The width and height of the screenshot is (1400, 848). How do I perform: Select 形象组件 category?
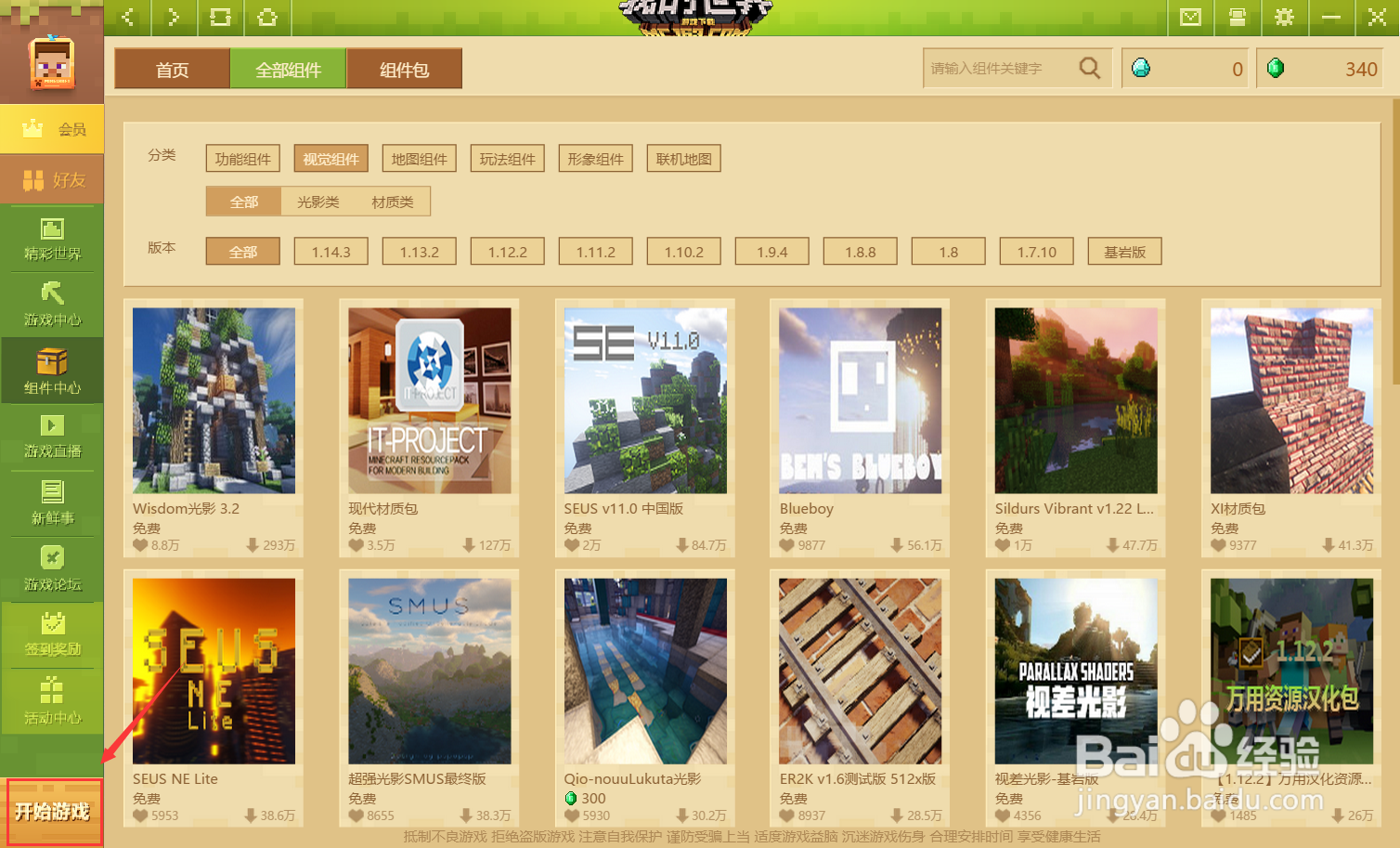596,159
